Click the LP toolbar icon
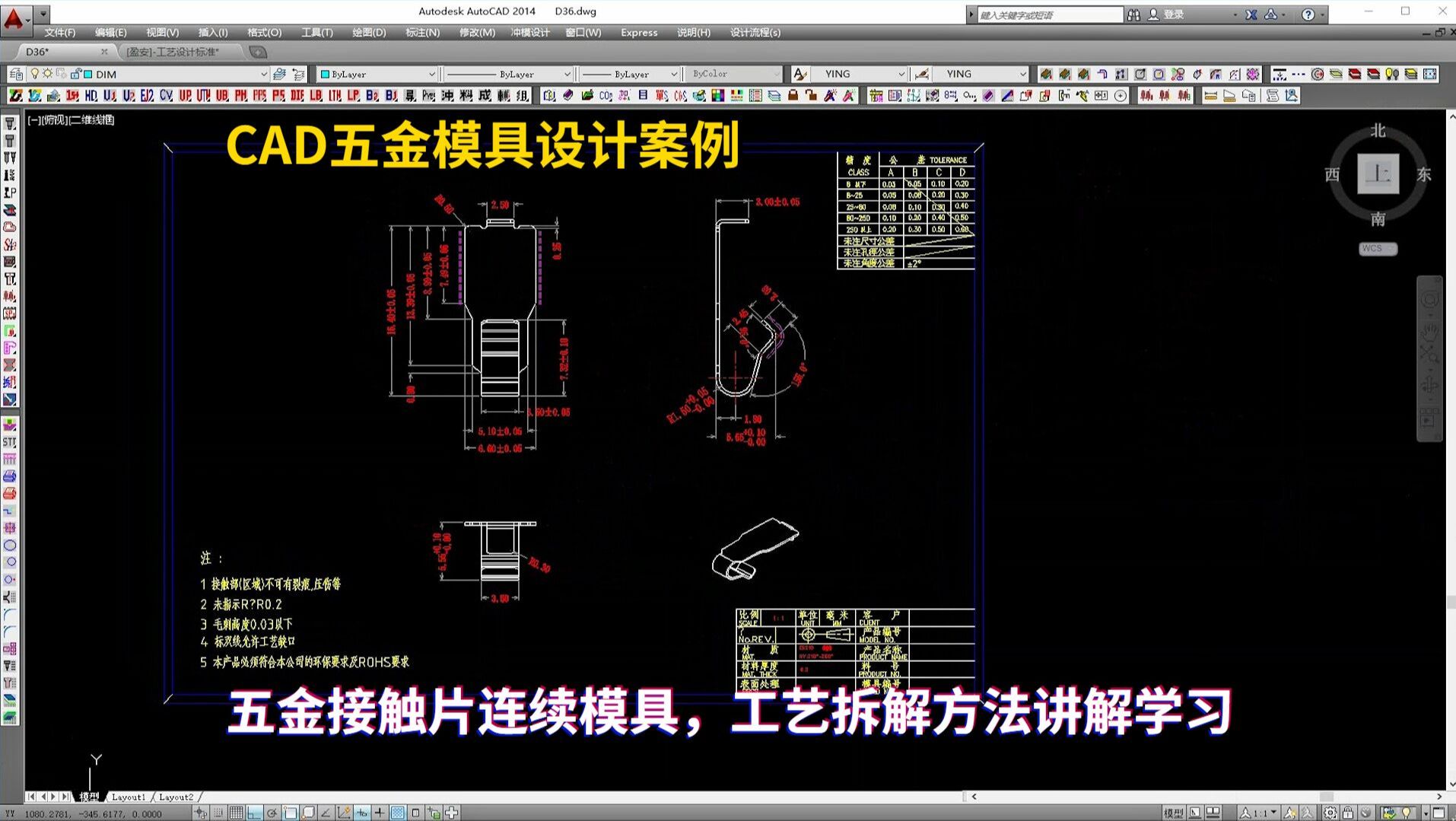Image resolution: width=1456 pixels, height=821 pixels. (x=353, y=96)
